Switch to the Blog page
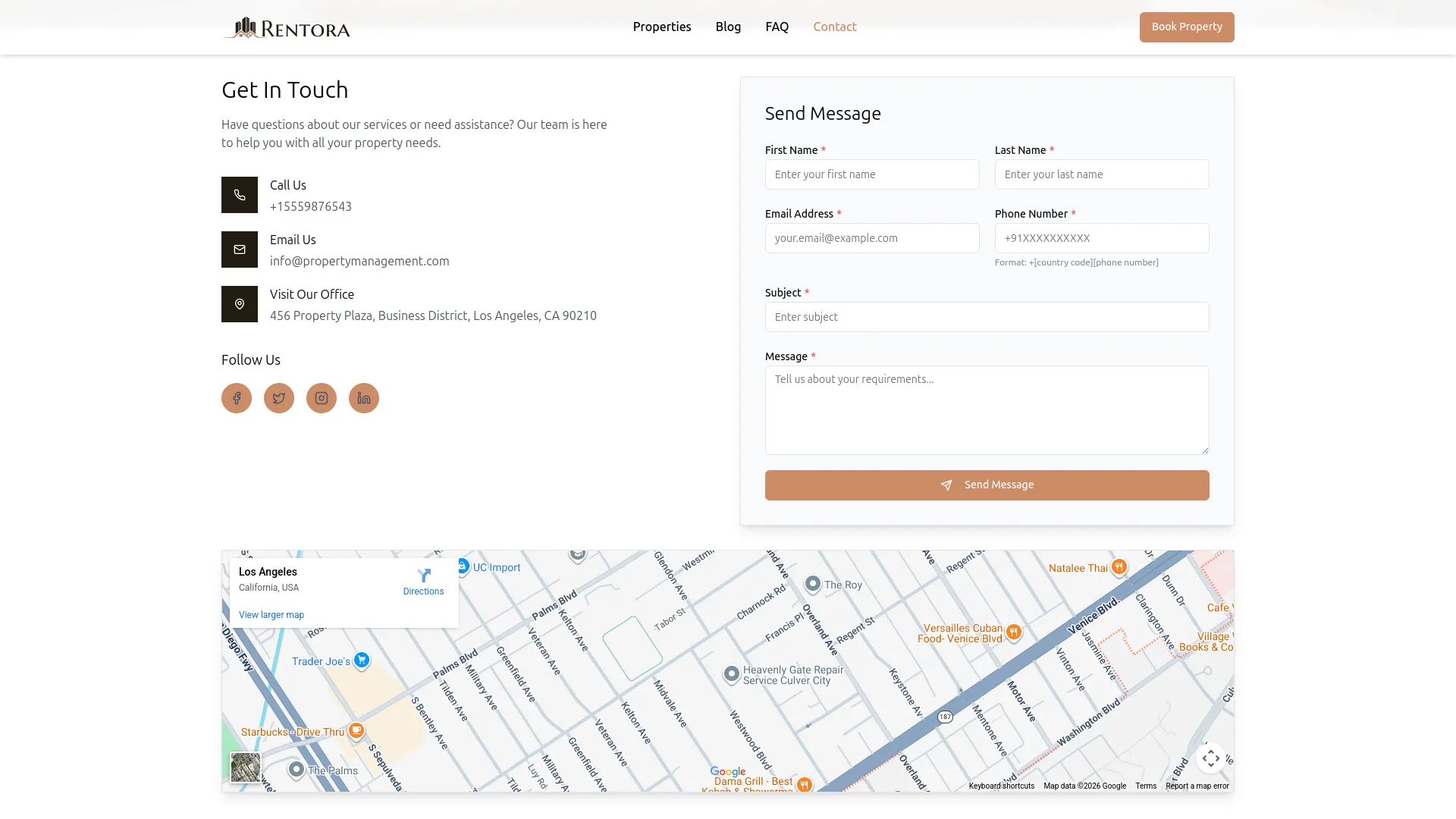Viewport: 1456px width, 819px height. coord(727,27)
